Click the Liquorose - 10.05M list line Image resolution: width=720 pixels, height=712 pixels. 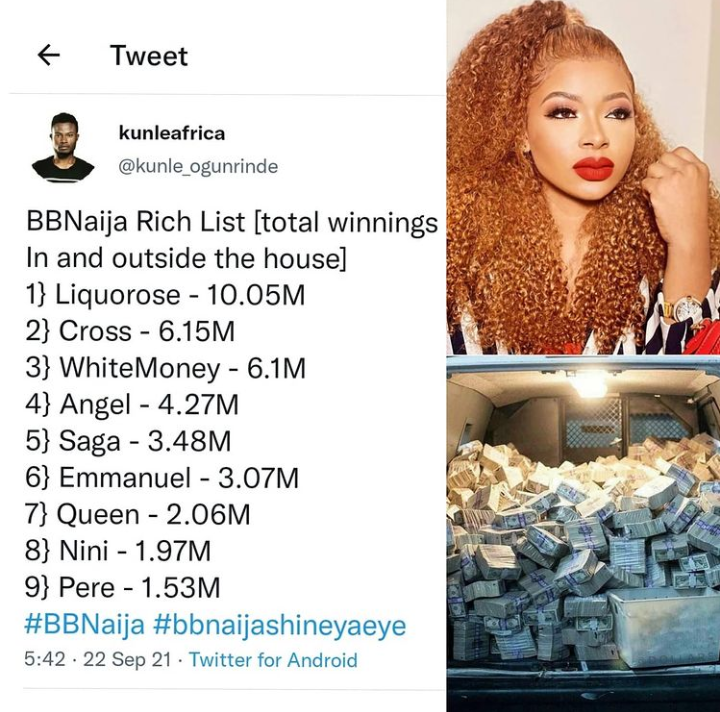(x=165, y=295)
